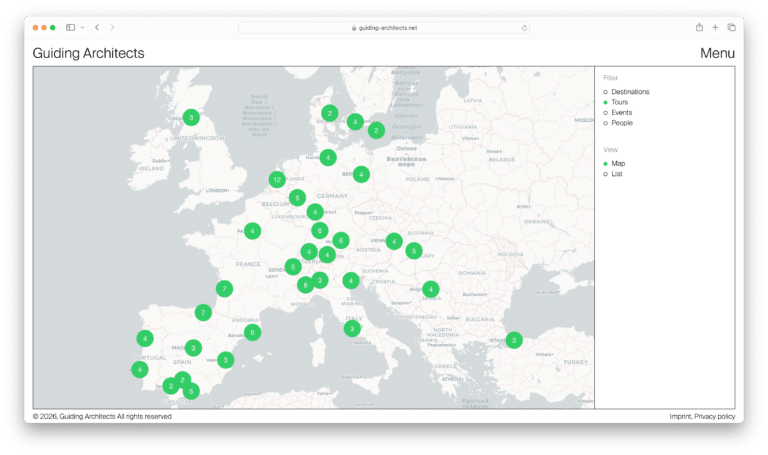Click the address bar URL field
The height and width of the screenshot is (455, 768).
coord(384,28)
